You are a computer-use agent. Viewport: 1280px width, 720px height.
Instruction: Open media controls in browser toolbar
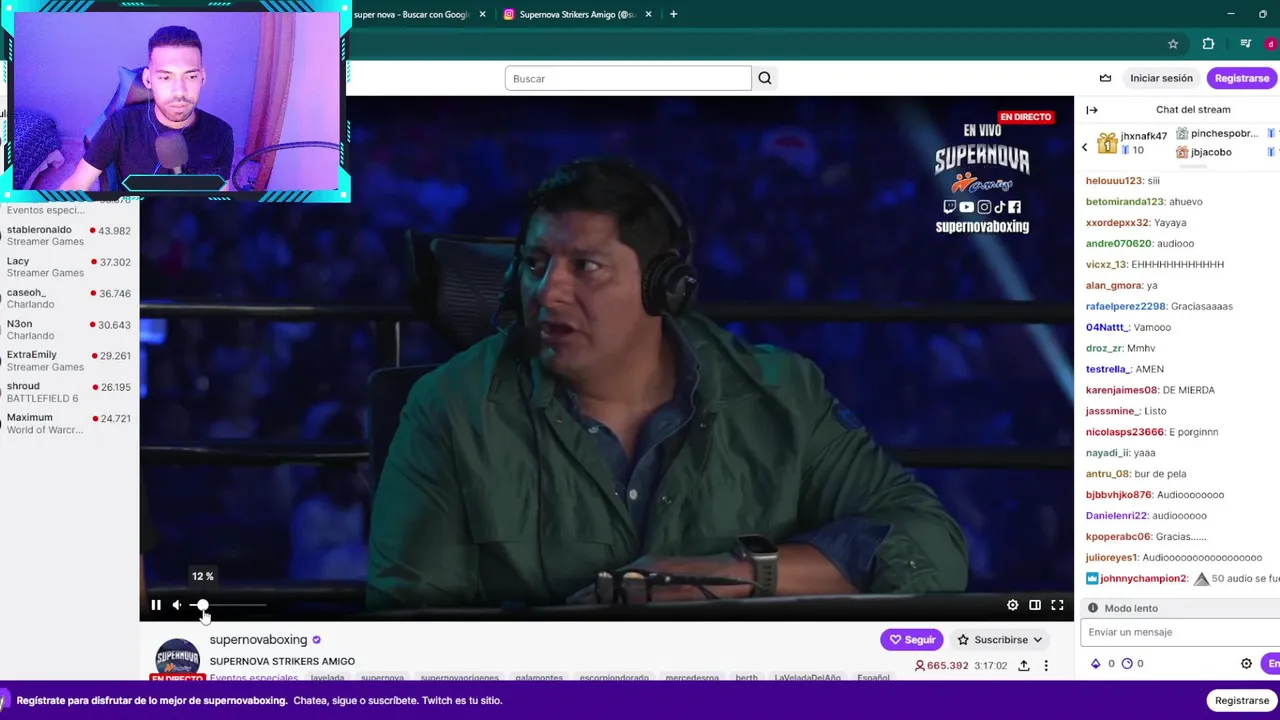click(1245, 44)
